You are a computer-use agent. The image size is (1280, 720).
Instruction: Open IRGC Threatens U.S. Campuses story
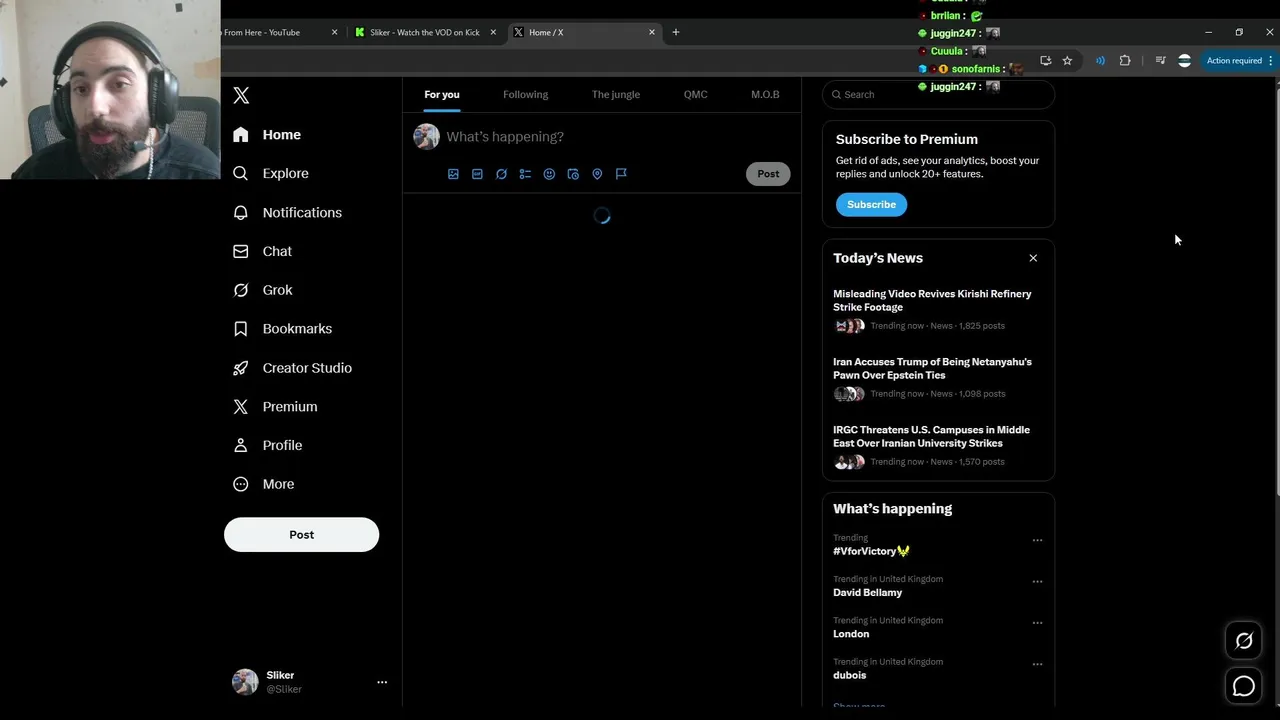938,445
